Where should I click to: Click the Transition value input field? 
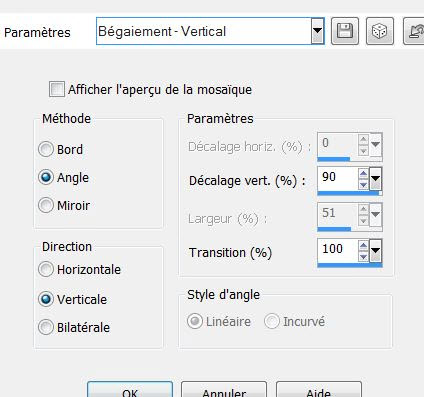[338, 250]
